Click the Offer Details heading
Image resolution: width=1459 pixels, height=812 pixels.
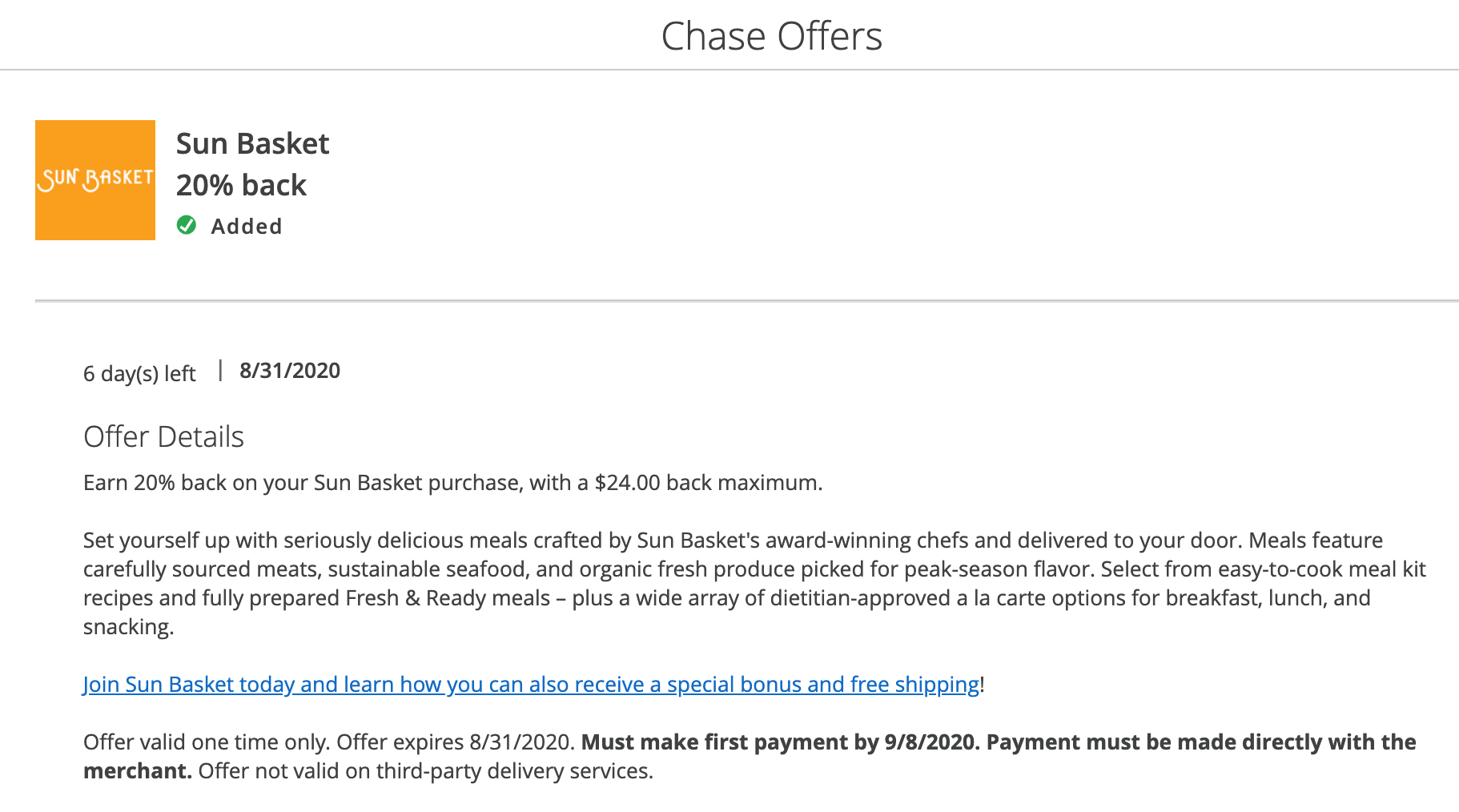coord(163,437)
